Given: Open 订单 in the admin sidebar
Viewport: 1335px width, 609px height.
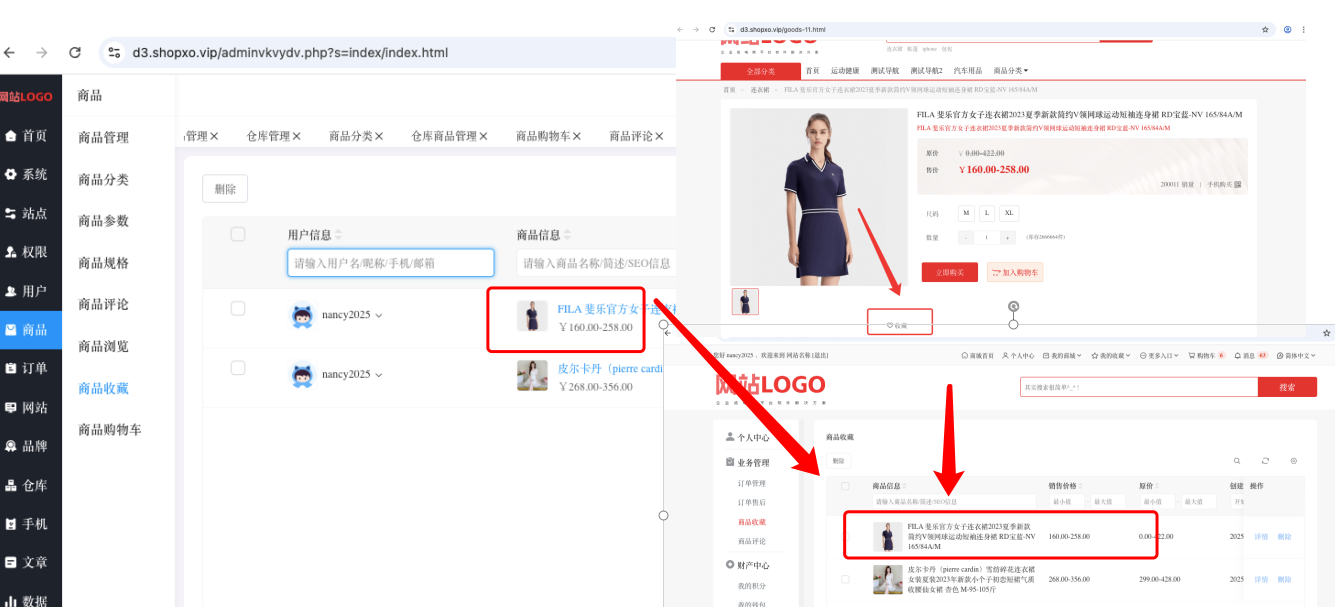Looking at the screenshot, I should pos(27,368).
